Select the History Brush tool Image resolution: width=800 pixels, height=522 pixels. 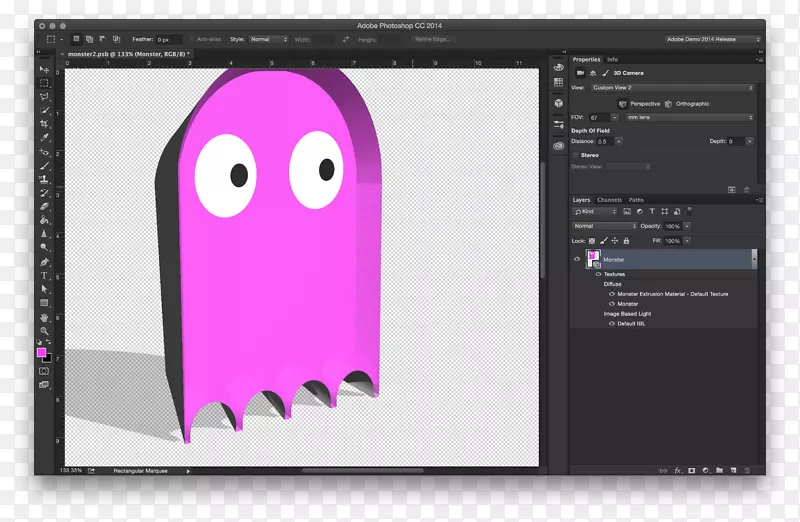pyautogui.click(x=44, y=193)
